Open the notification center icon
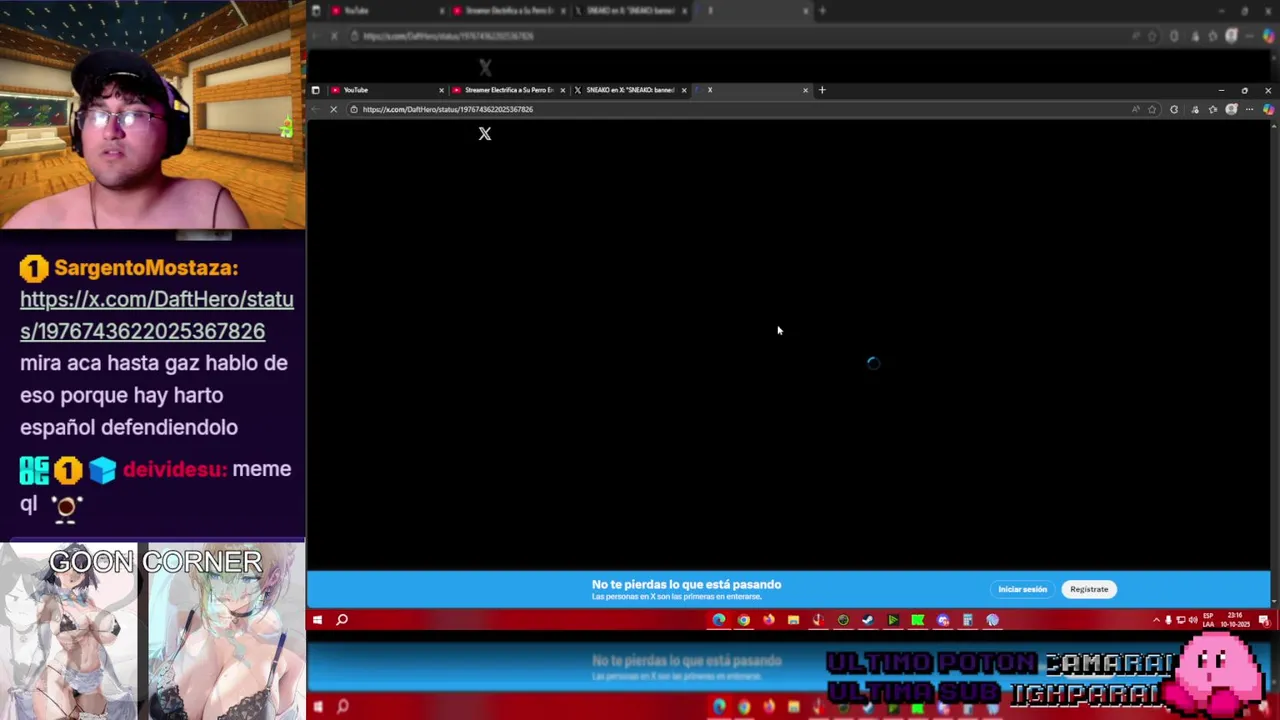 tap(1264, 620)
